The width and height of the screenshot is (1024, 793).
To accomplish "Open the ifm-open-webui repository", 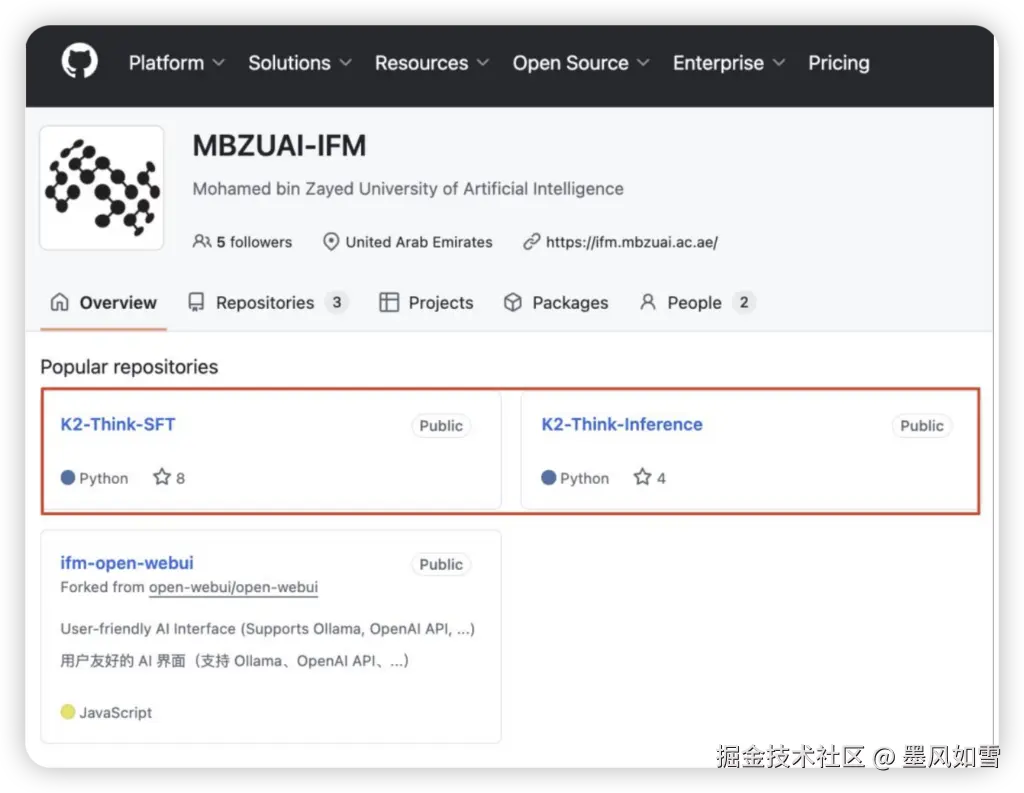I will pos(127,563).
